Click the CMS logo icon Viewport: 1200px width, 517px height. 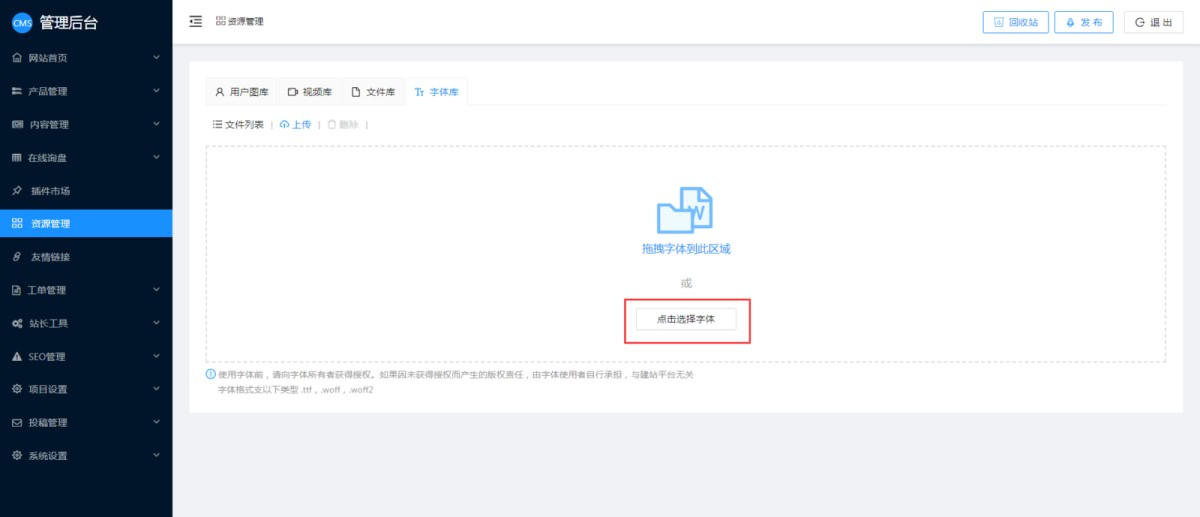tap(22, 23)
